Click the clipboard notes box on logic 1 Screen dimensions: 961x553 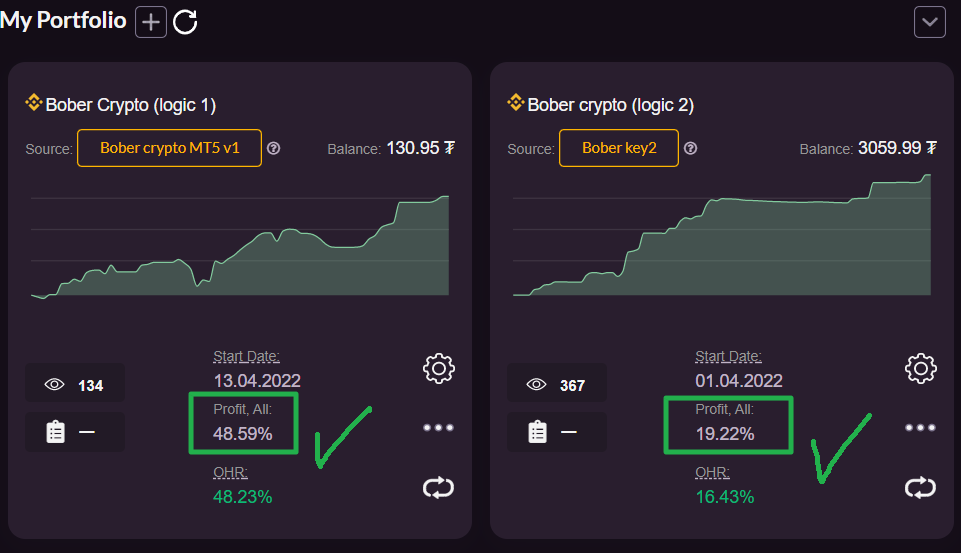tap(75, 432)
